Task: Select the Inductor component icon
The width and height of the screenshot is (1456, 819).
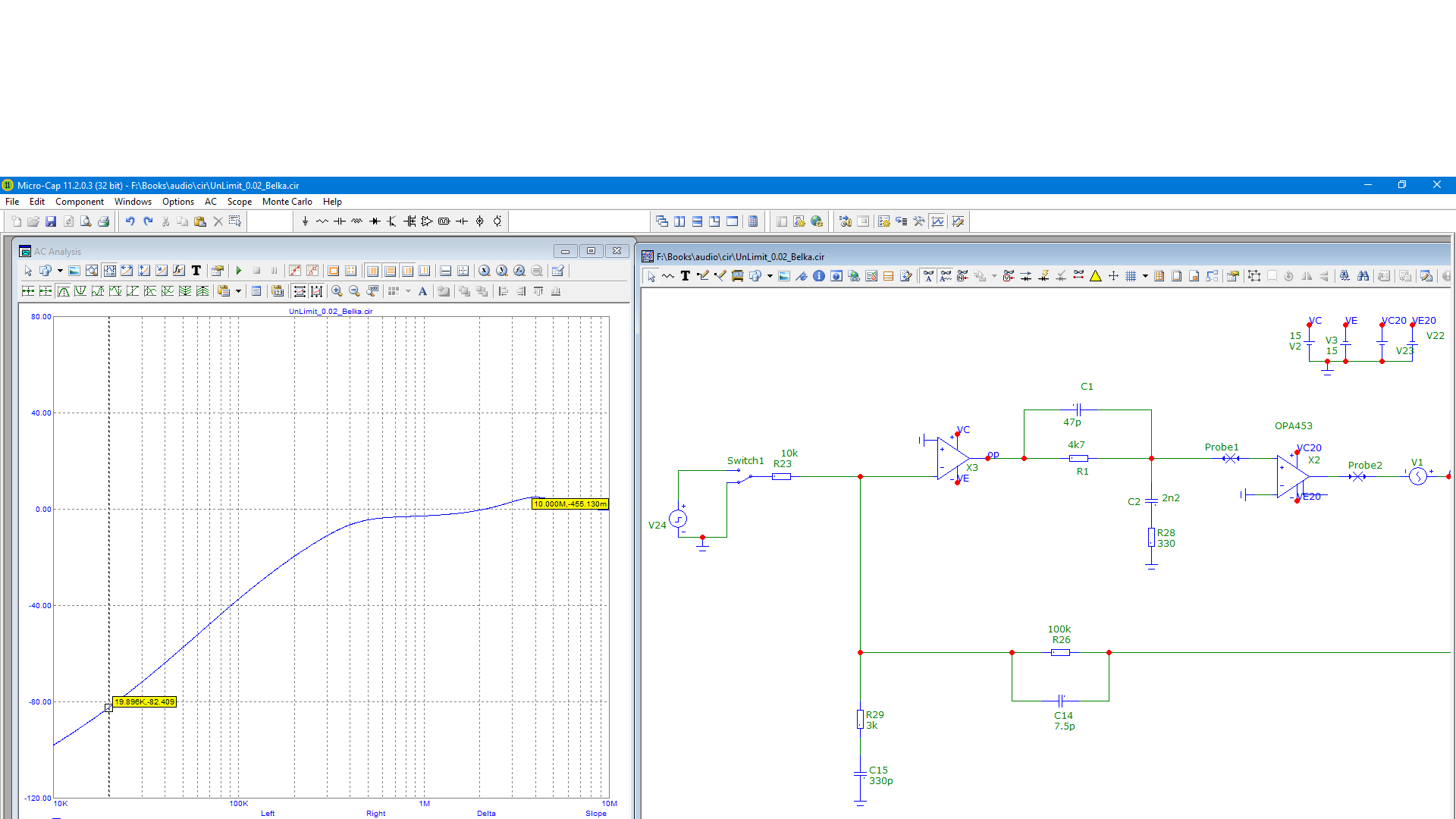Action: 357,221
